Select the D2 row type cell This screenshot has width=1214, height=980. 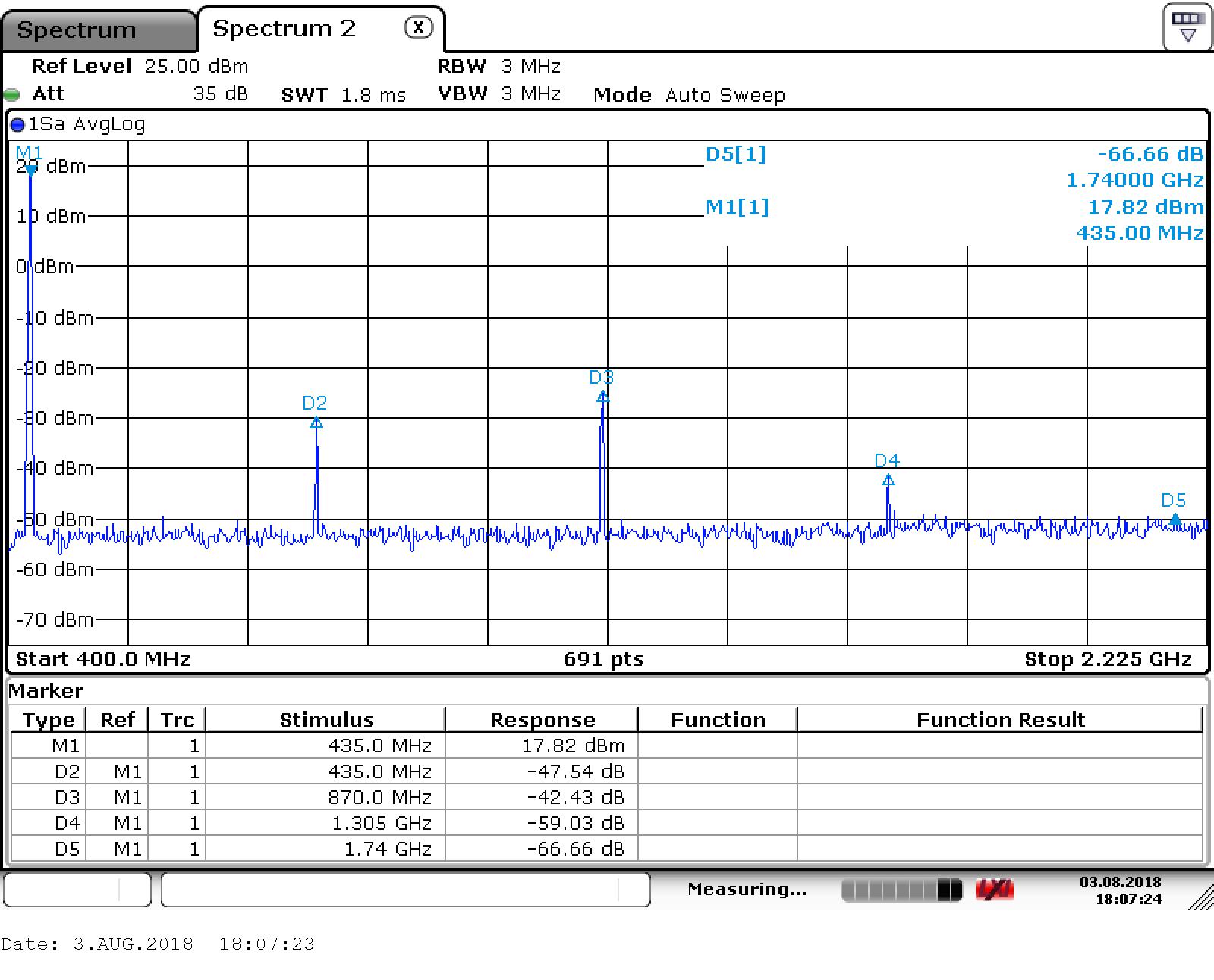click(x=49, y=771)
